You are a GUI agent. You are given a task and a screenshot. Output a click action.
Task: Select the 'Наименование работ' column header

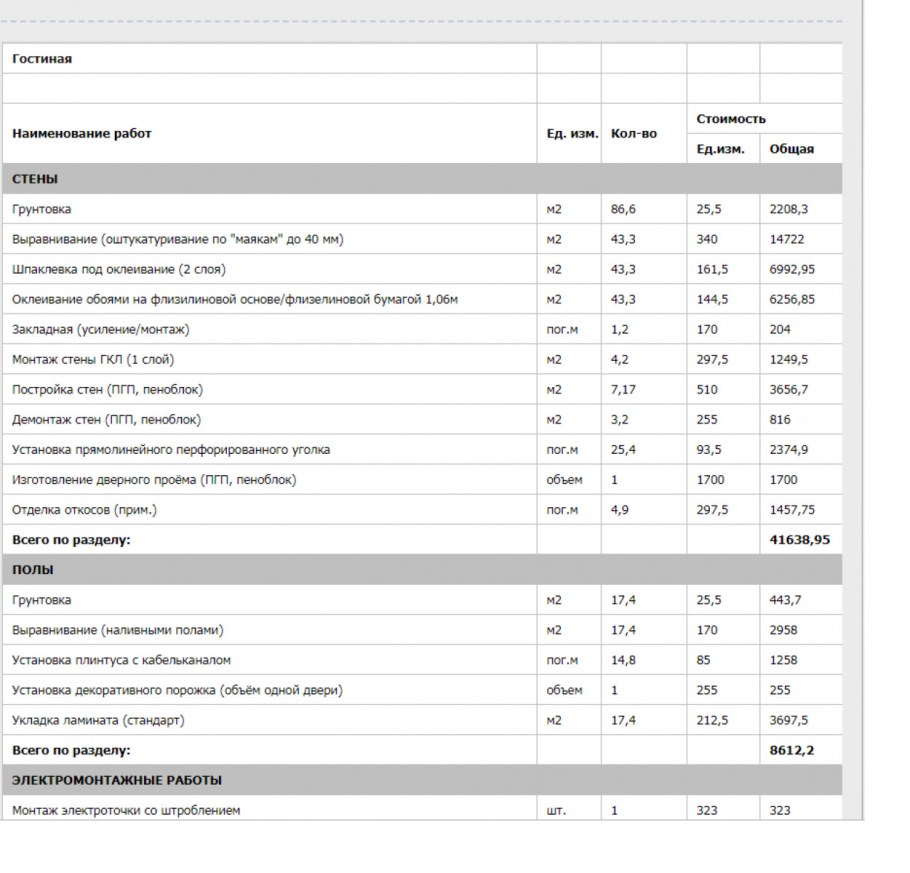pos(82,133)
